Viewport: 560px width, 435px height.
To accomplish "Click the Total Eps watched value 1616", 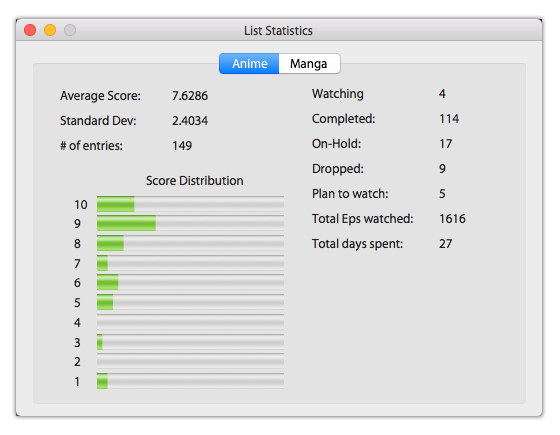I will pyautogui.click(x=452, y=219).
